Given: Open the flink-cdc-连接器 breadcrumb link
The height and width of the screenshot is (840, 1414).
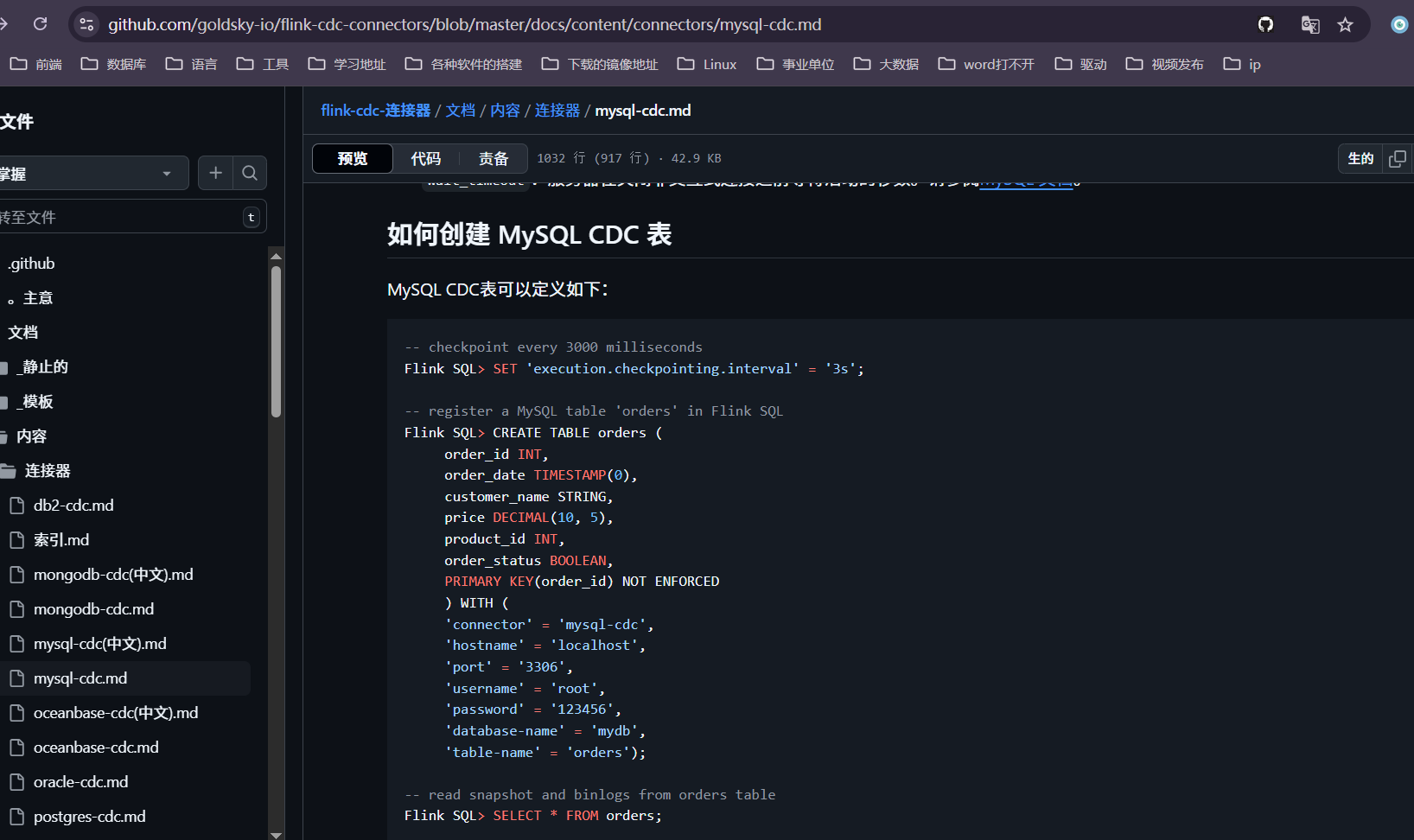Looking at the screenshot, I should [x=375, y=110].
